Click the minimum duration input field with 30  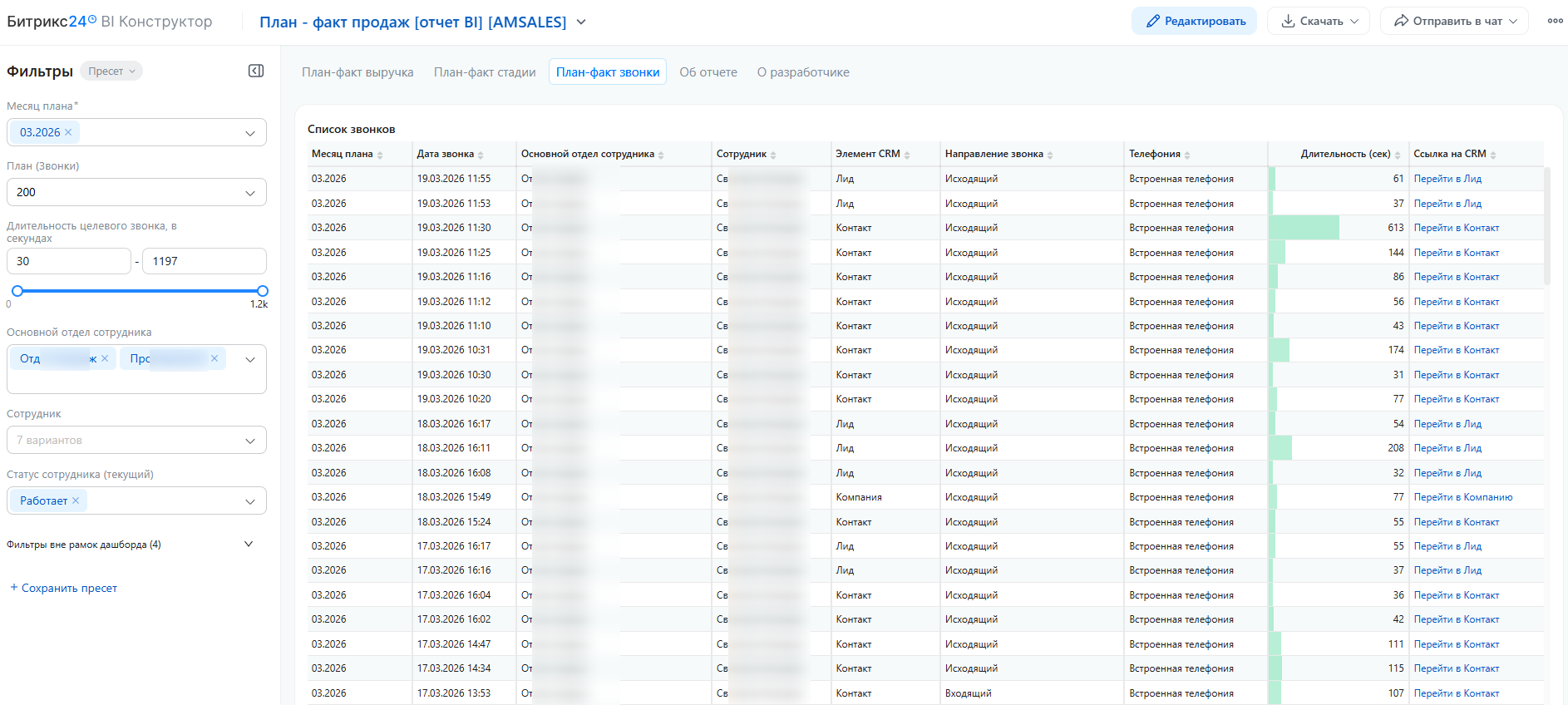[x=68, y=261]
